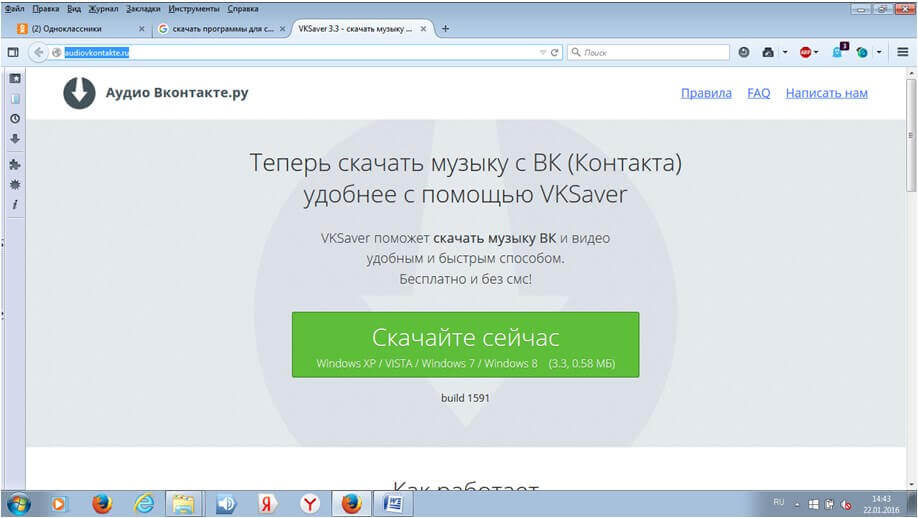Screen dimensions: 918x518
Task: Click the Adblock Plus toolbar icon
Action: [x=805, y=52]
